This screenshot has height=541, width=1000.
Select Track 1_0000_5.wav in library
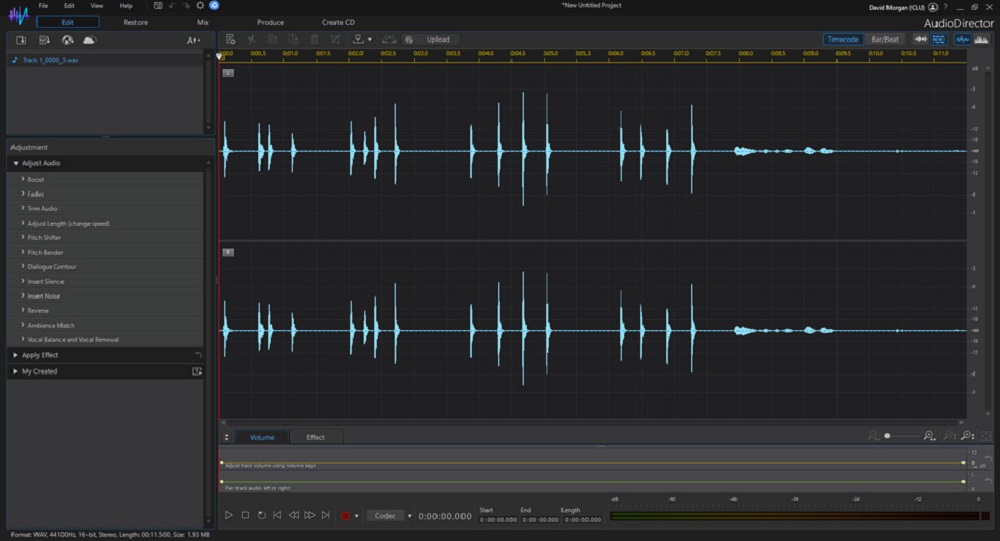point(50,60)
